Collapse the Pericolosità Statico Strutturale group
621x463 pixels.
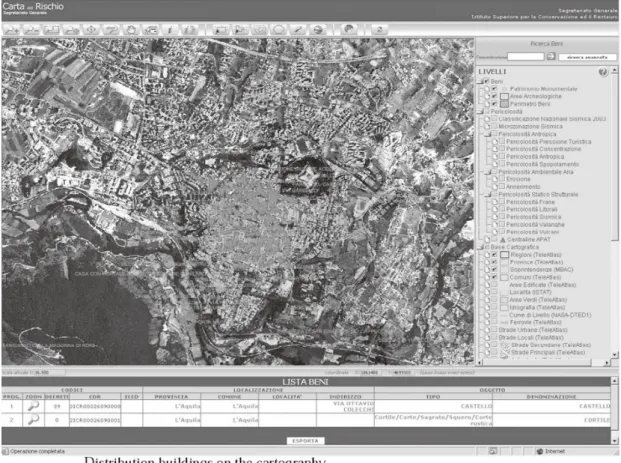pos(488,194)
